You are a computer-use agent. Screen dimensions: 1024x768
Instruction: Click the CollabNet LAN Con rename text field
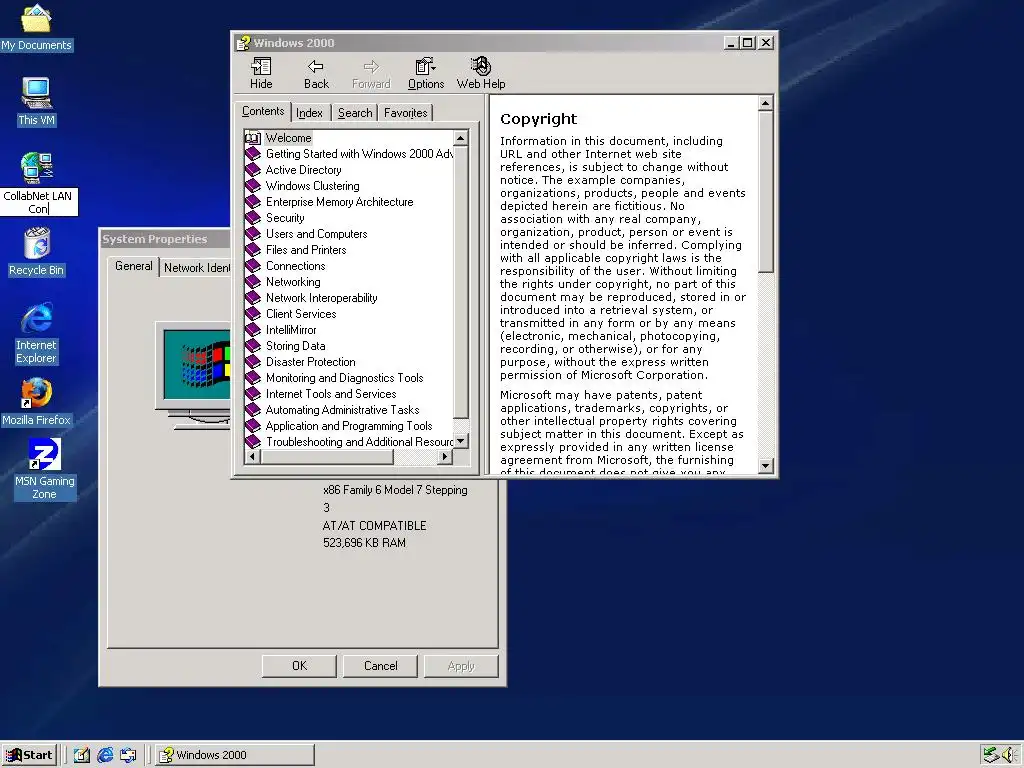point(39,202)
